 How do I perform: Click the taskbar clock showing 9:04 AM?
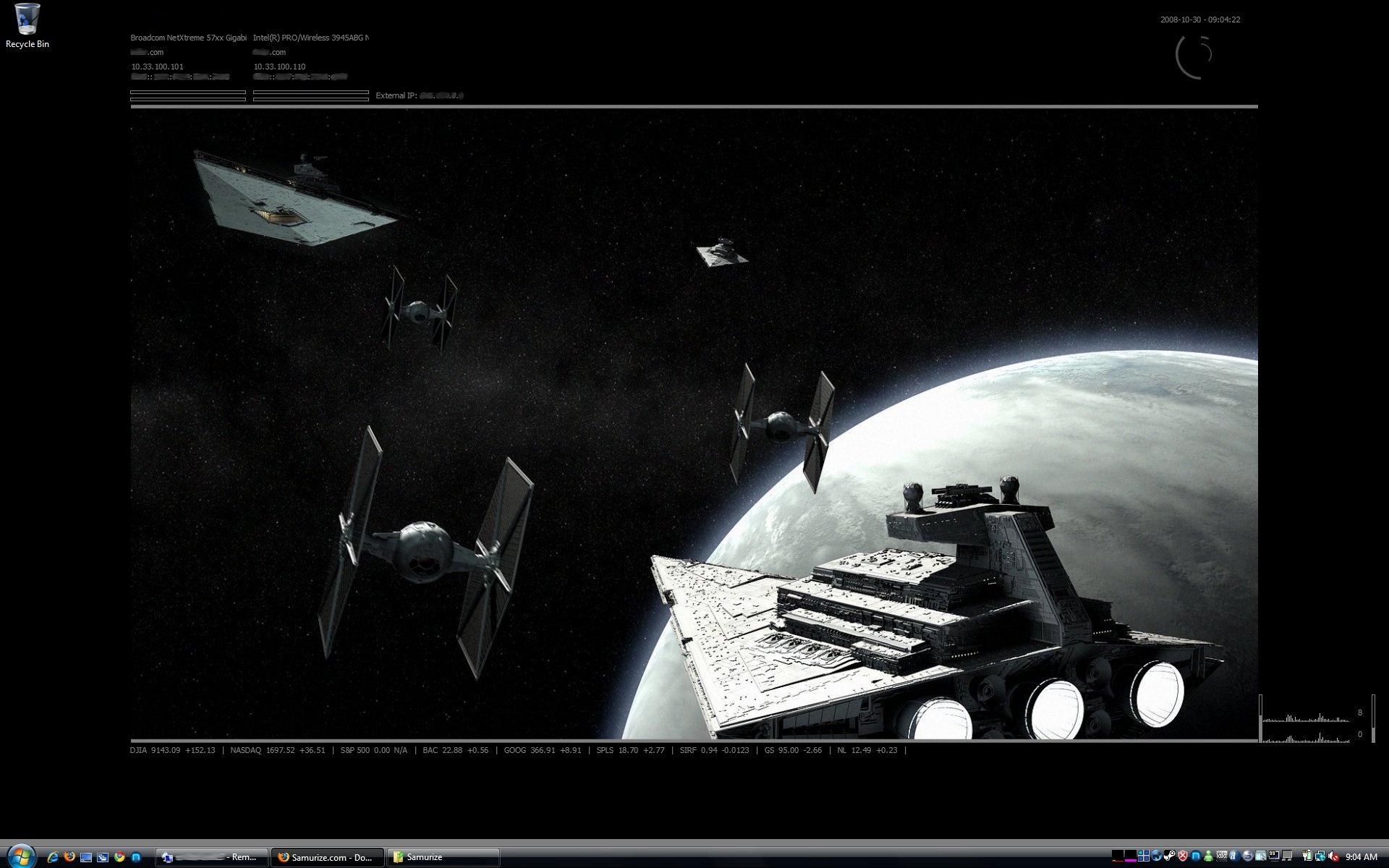pyautogui.click(x=1361, y=857)
